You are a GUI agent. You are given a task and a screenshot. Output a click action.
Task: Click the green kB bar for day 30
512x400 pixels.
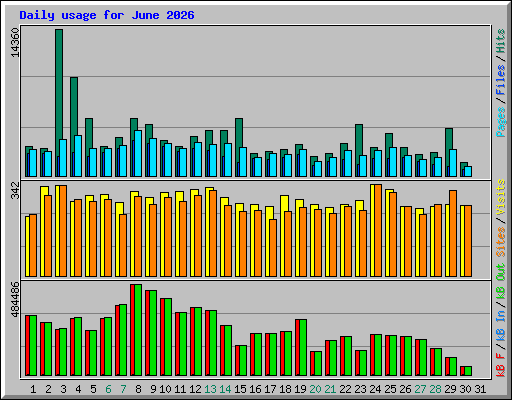[x=468, y=371]
